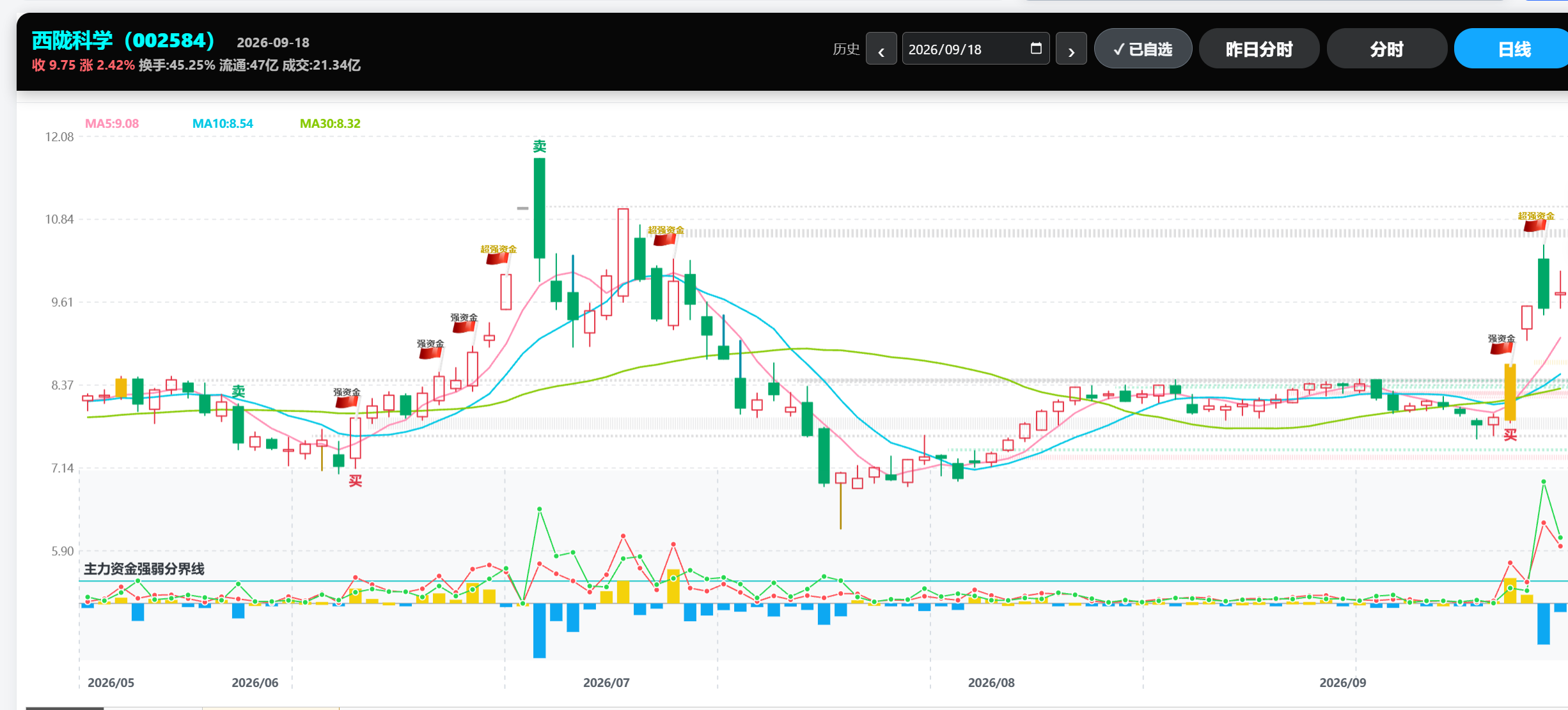Click the 换手:45.25% turnover text
The image size is (1568, 710).
177,65
